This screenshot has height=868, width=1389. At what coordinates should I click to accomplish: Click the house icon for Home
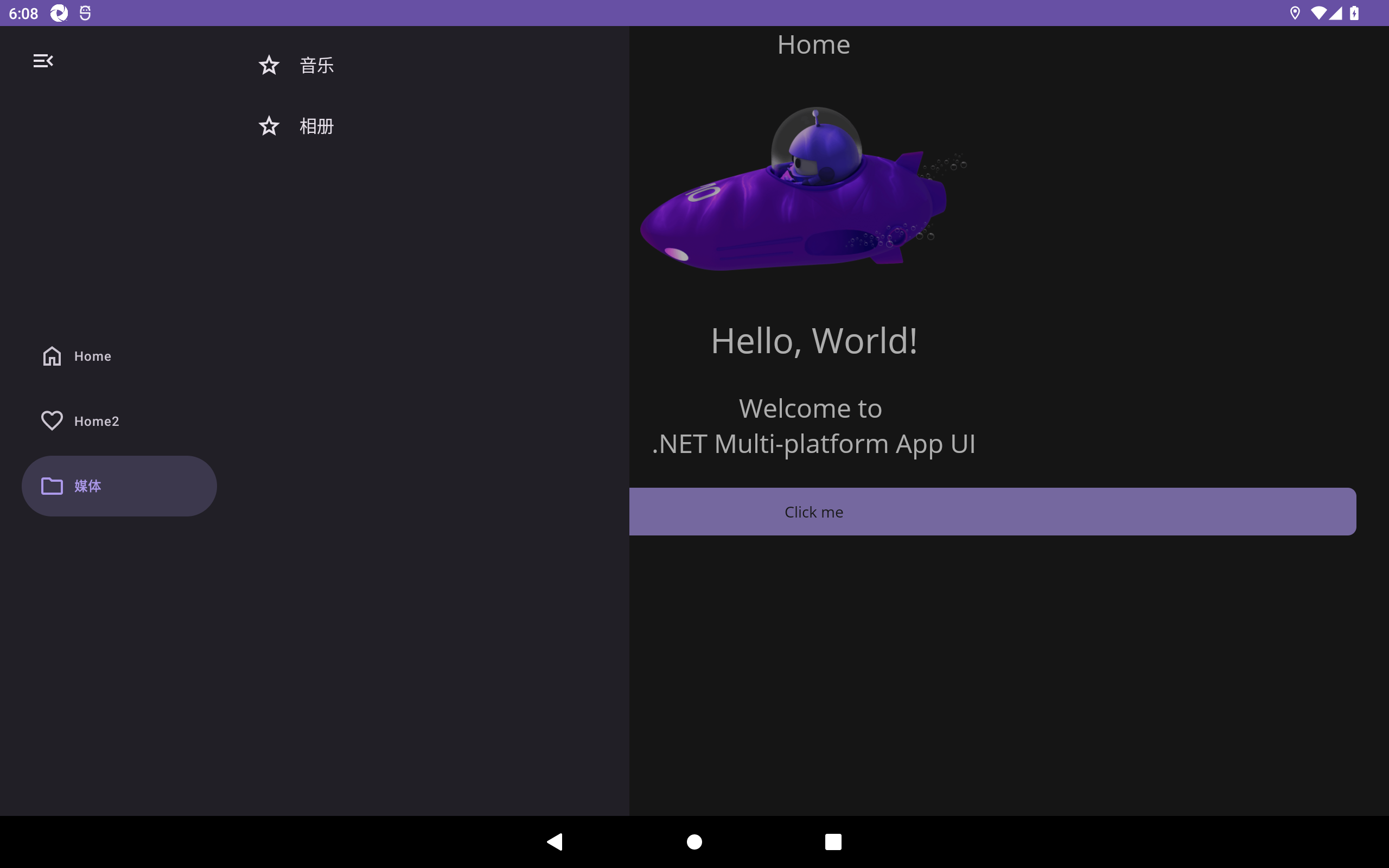[52, 356]
